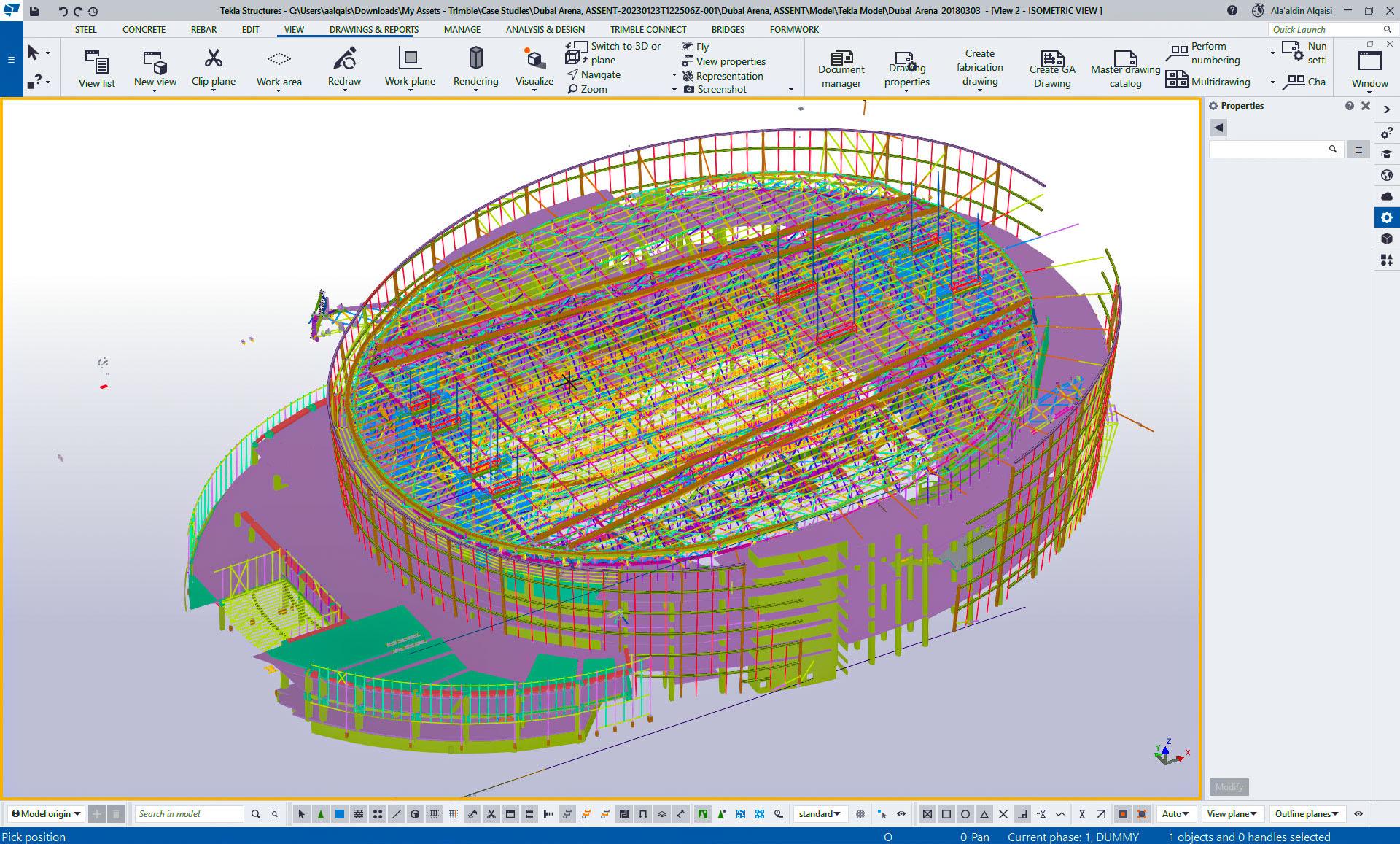Open the DRAWINGS & REPORTS tab
1400x844 pixels.
[x=373, y=30]
